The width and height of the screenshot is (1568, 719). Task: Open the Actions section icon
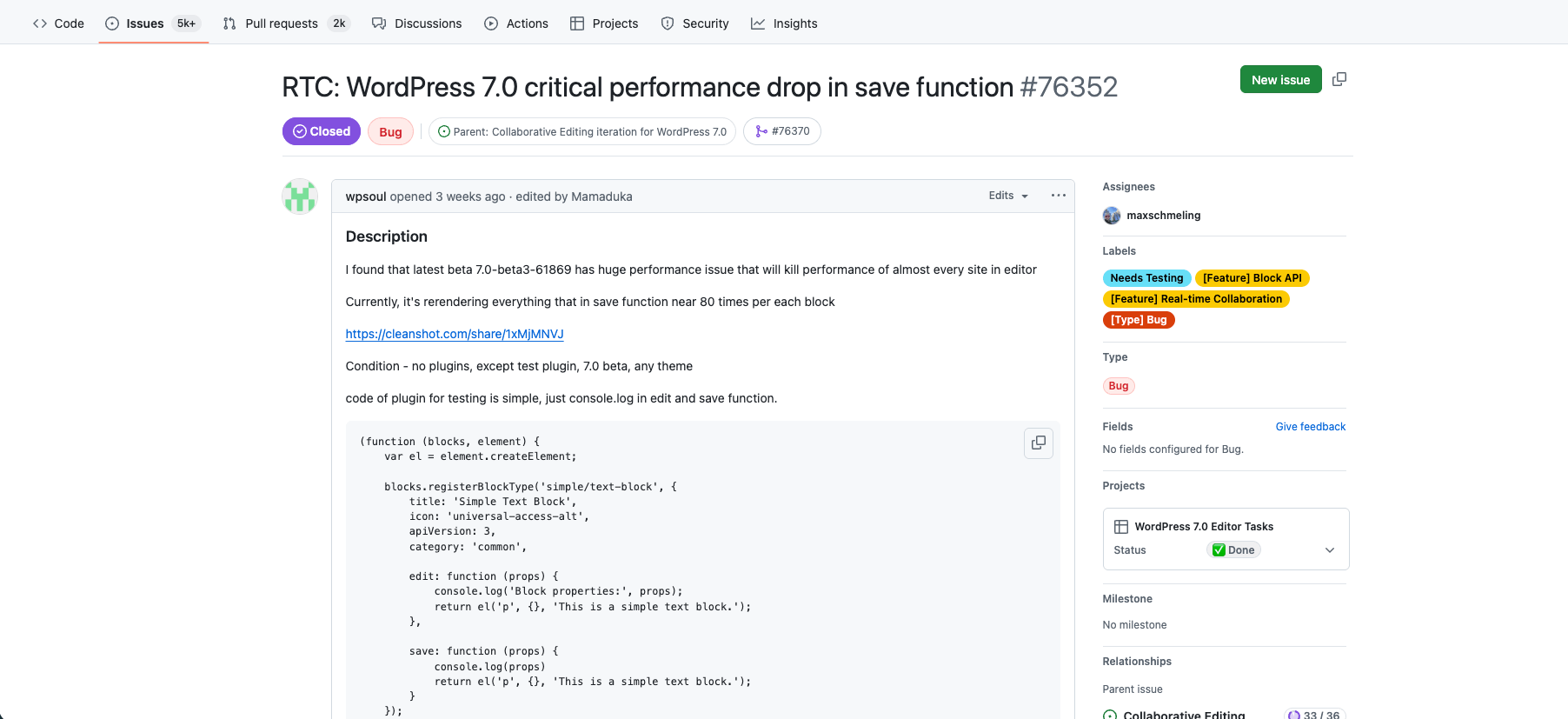pos(491,23)
